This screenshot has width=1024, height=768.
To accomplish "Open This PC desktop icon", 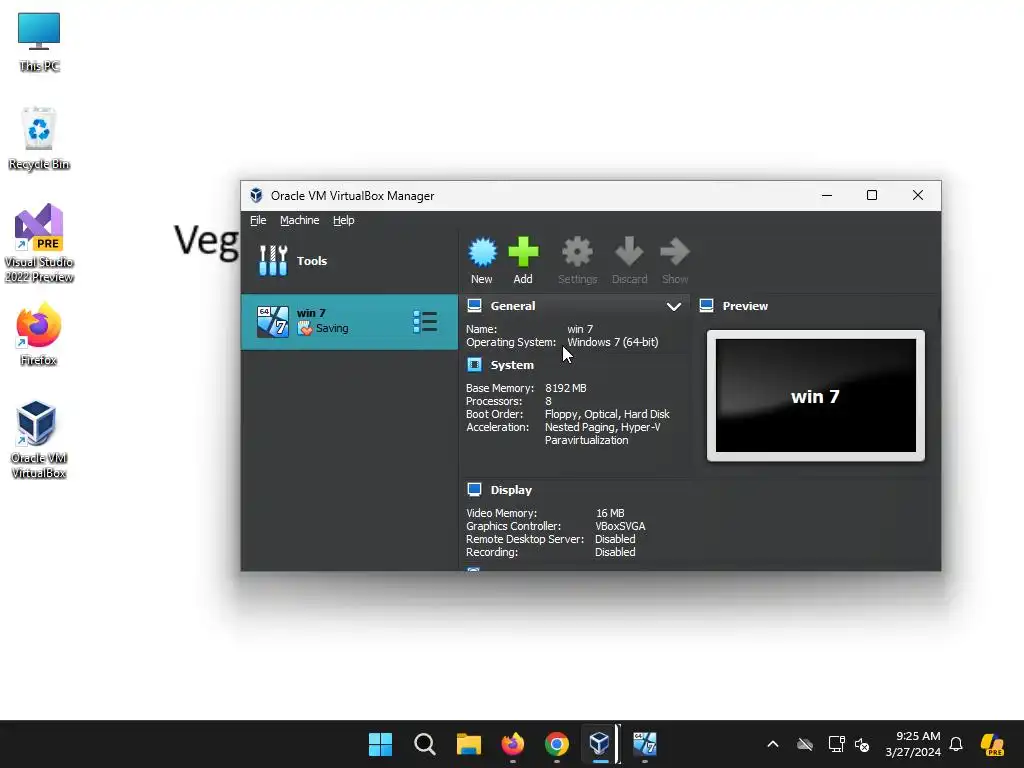I will 39,42.
